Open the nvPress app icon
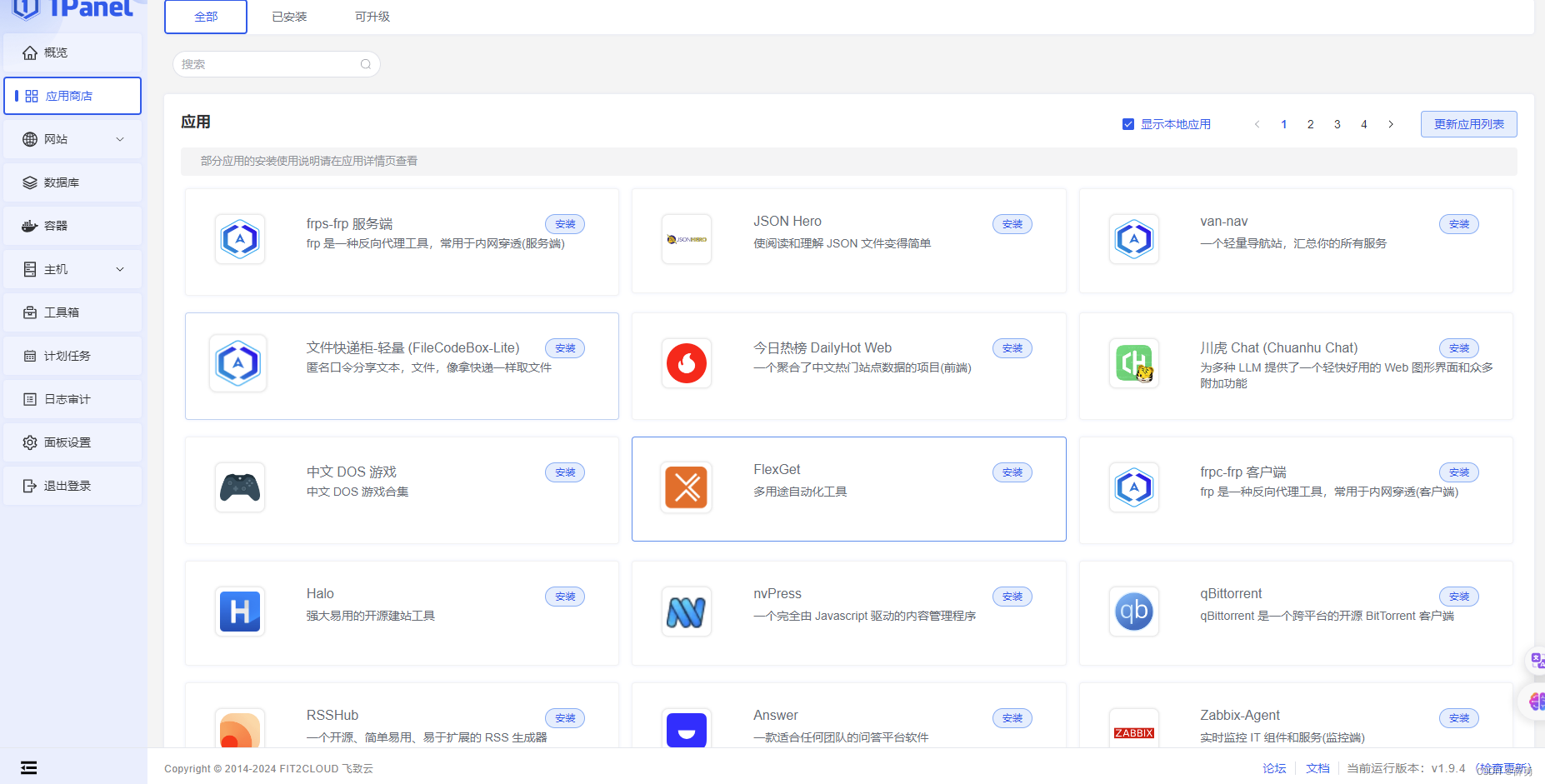Image resolution: width=1545 pixels, height=784 pixels. click(x=687, y=612)
